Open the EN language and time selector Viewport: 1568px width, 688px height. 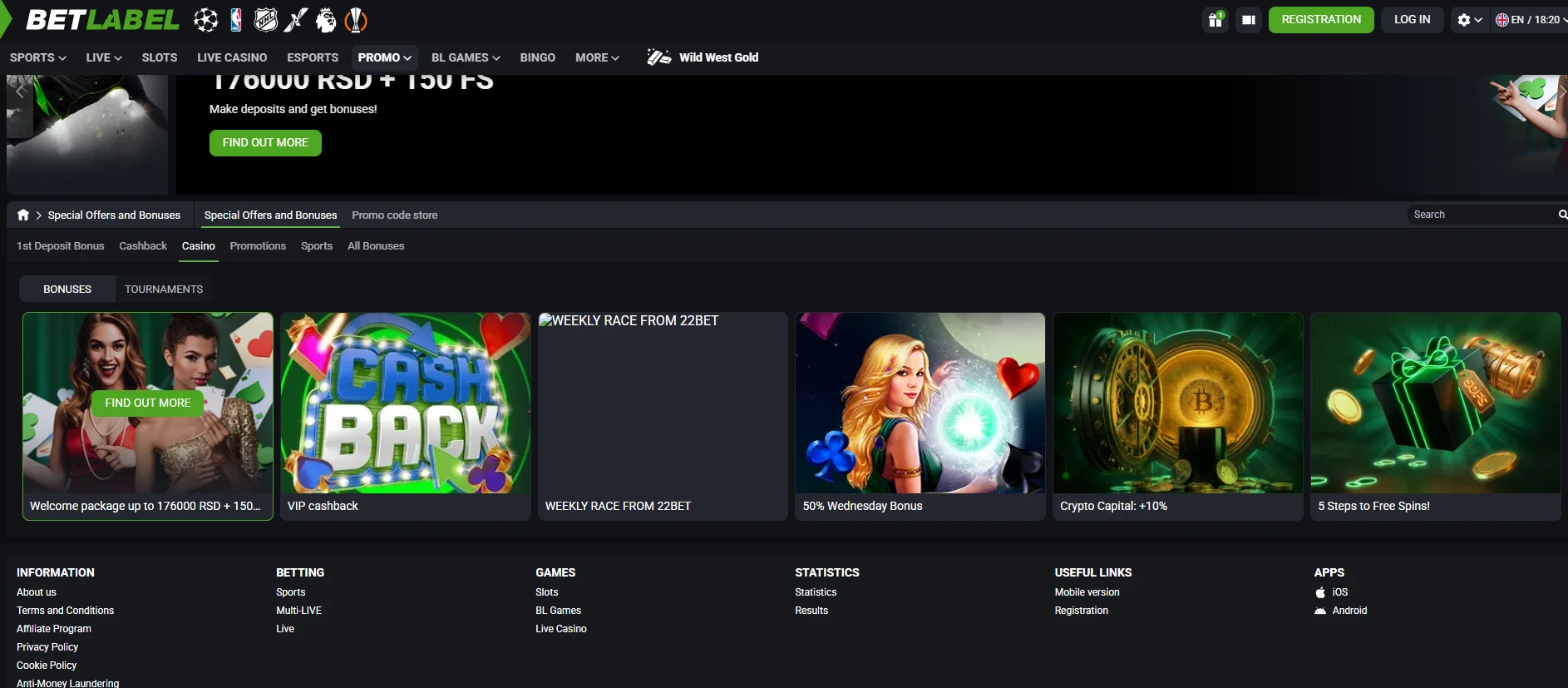[x=1528, y=20]
